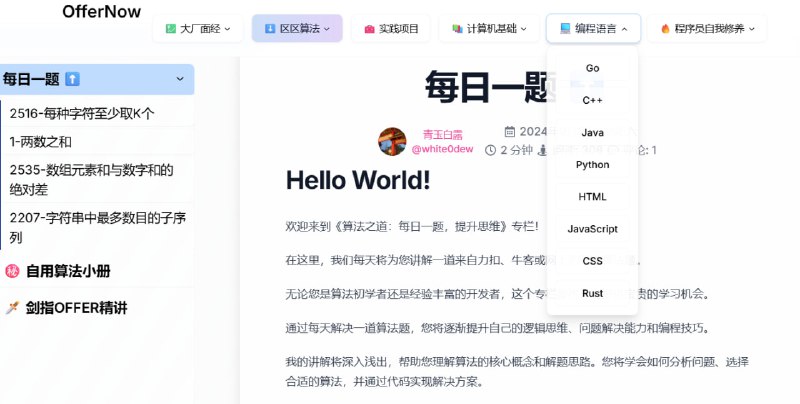The image size is (800, 404).
Task: Click the calendar icon beside 2024 date
Action: click(x=510, y=132)
